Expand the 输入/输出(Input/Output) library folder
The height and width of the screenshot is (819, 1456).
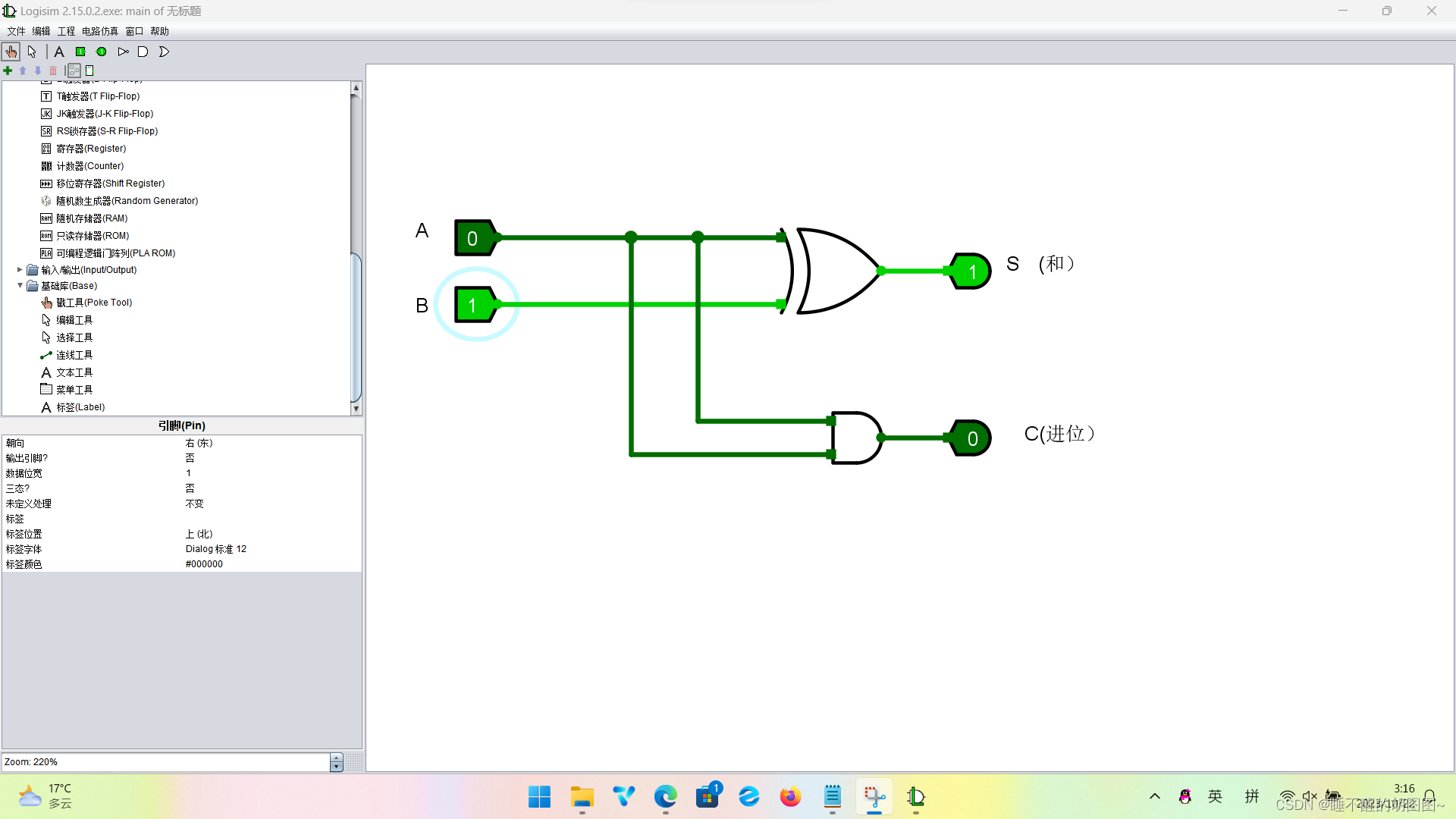point(20,269)
